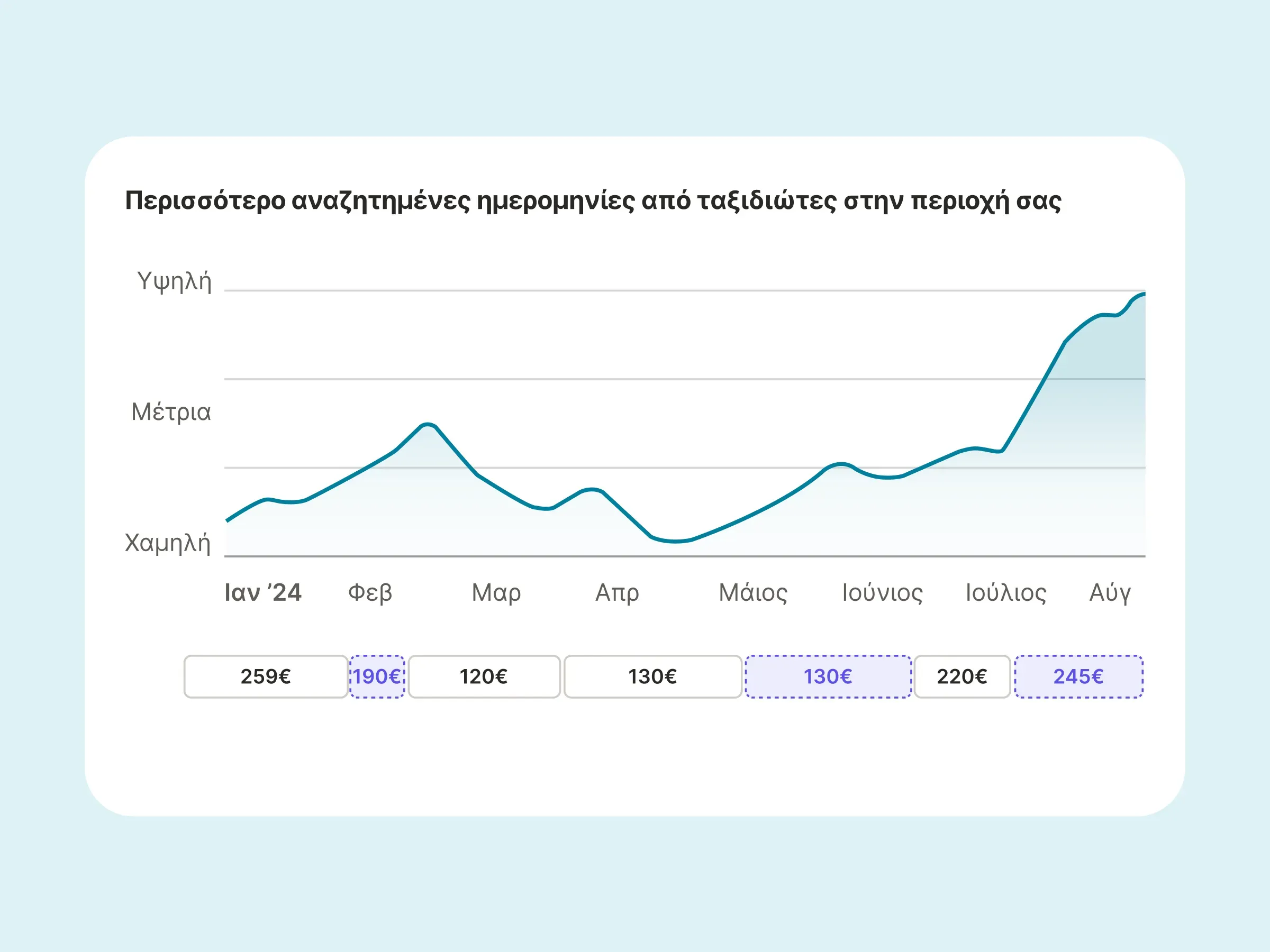1270x952 pixels.
Task: Select the Αύγ month label
Action: click(1110, 593)
